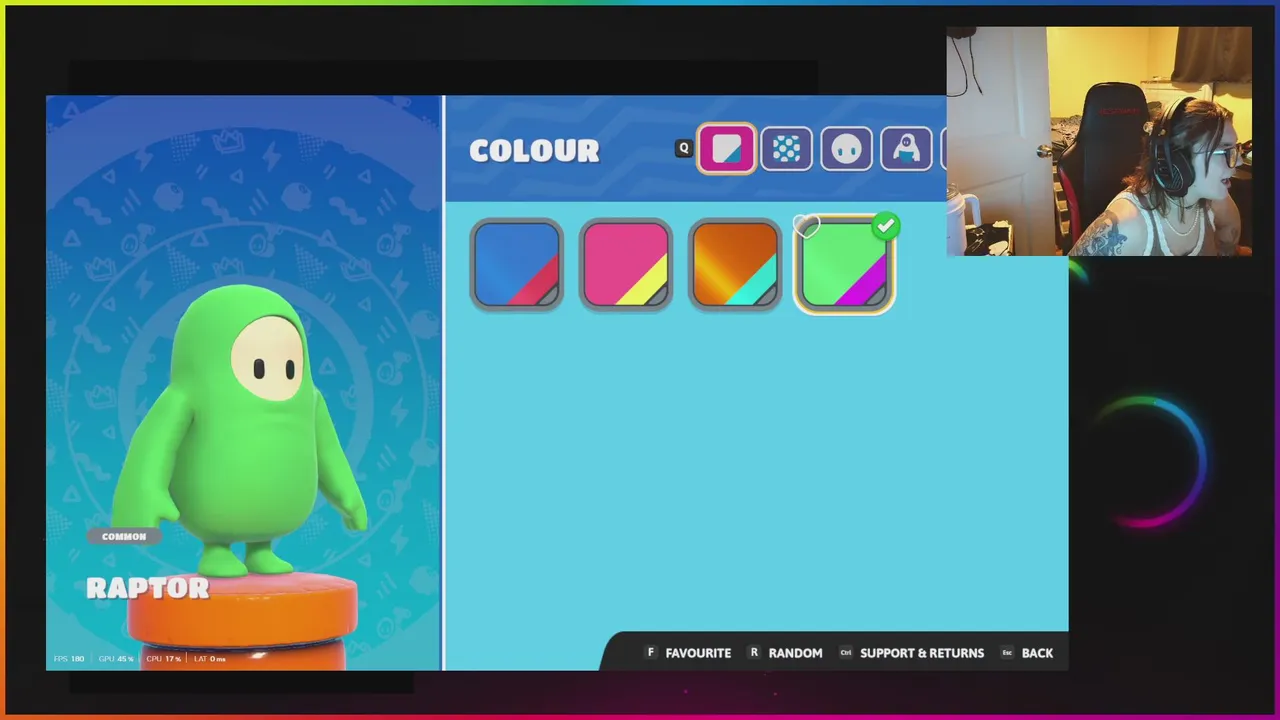Screen dimensions: 1280x720
Task: Choose the green and purple colour swatch
Action: [844, 265]
